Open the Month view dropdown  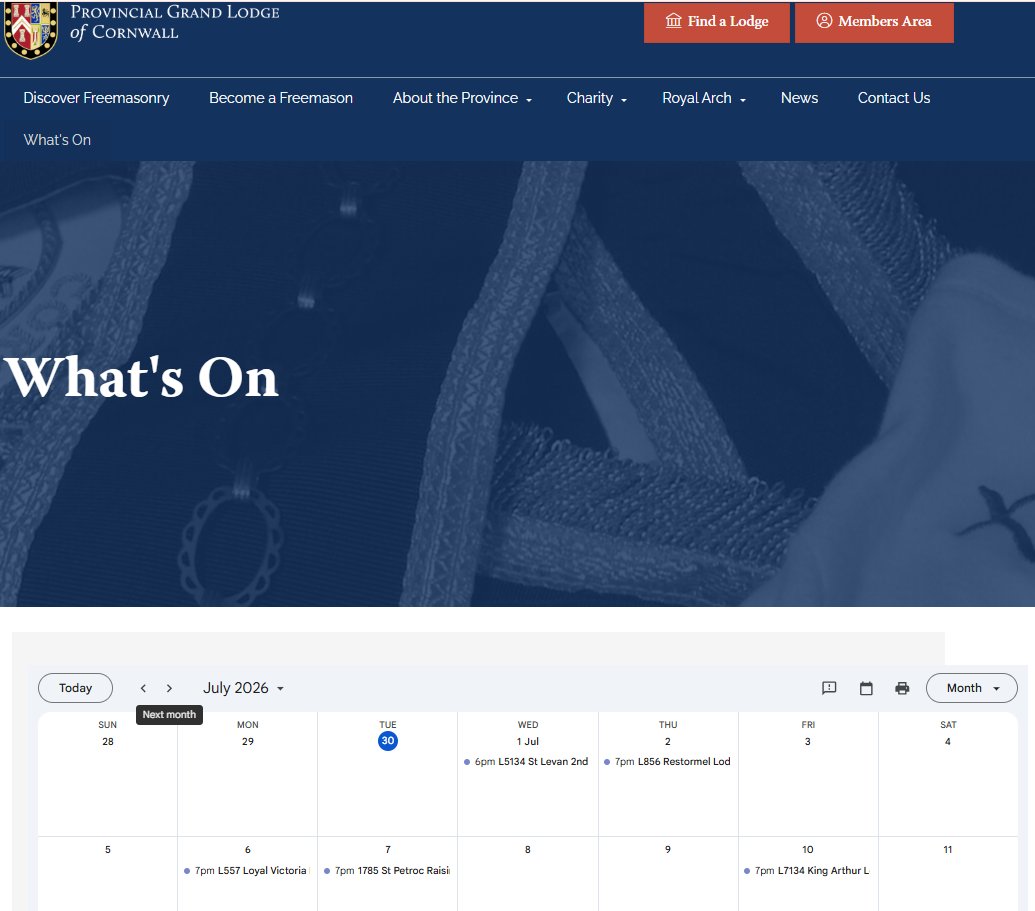[x=972, y=688]
